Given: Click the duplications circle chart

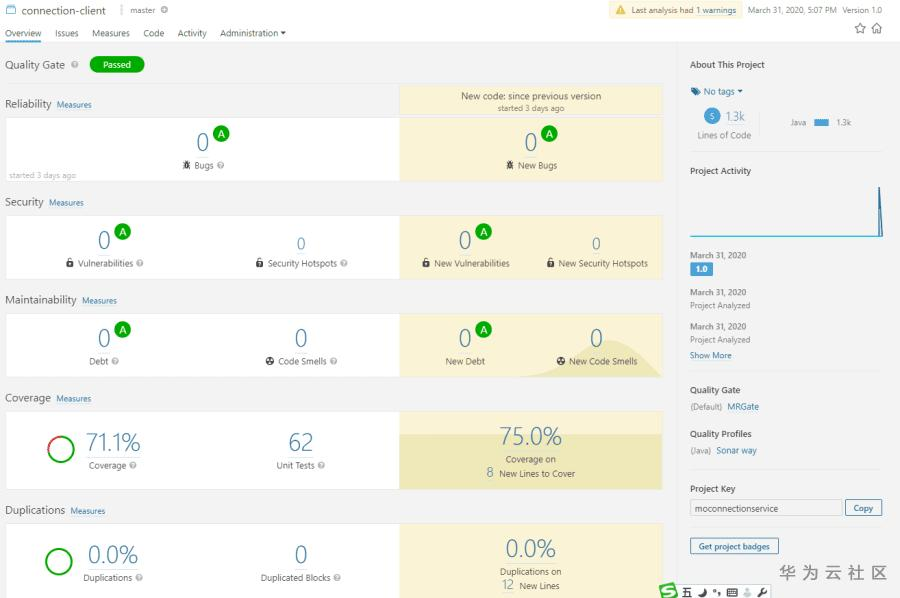Looking at the screenshot, I should (x=59, y=561).
